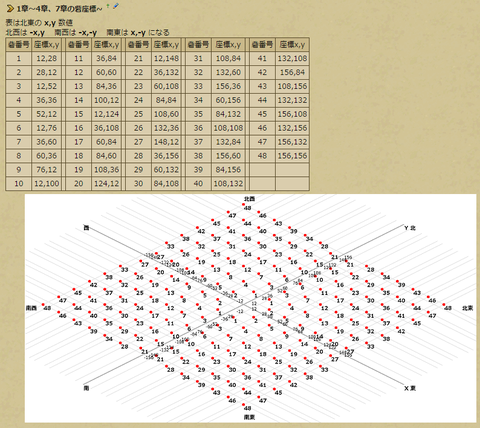Select the coordinate cell 132,84
Screen dimensions: 480x428
228,142
